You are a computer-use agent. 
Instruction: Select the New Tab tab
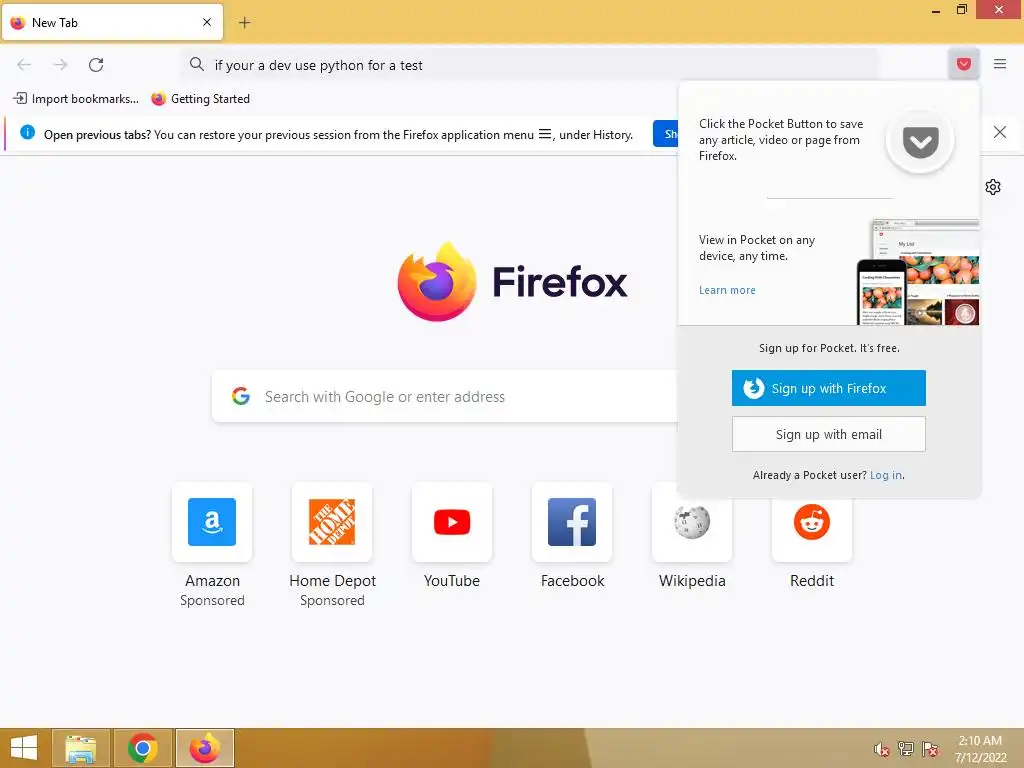click(112, 22)
